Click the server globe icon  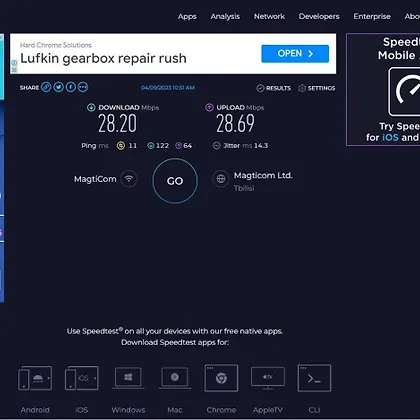coord(221,179)
